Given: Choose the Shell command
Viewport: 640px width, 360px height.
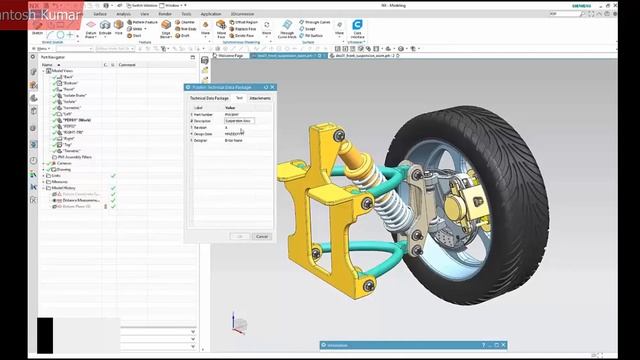Looking at the screenshot, I should (134, 36).
